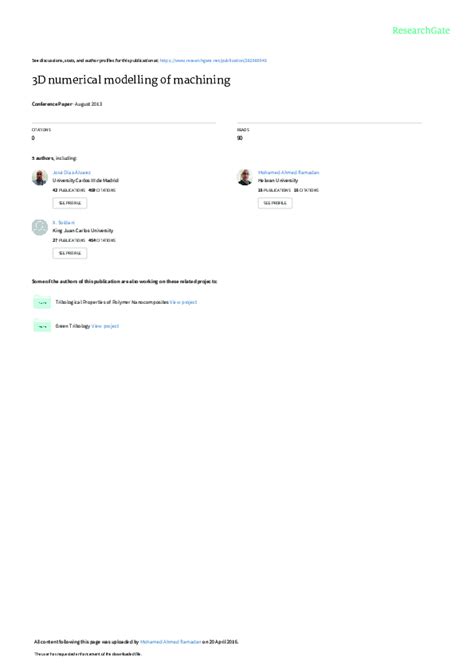474x669 pixels.
Task: Click See Profile under University Carlos III de Madrid
Action: point(70,203)
